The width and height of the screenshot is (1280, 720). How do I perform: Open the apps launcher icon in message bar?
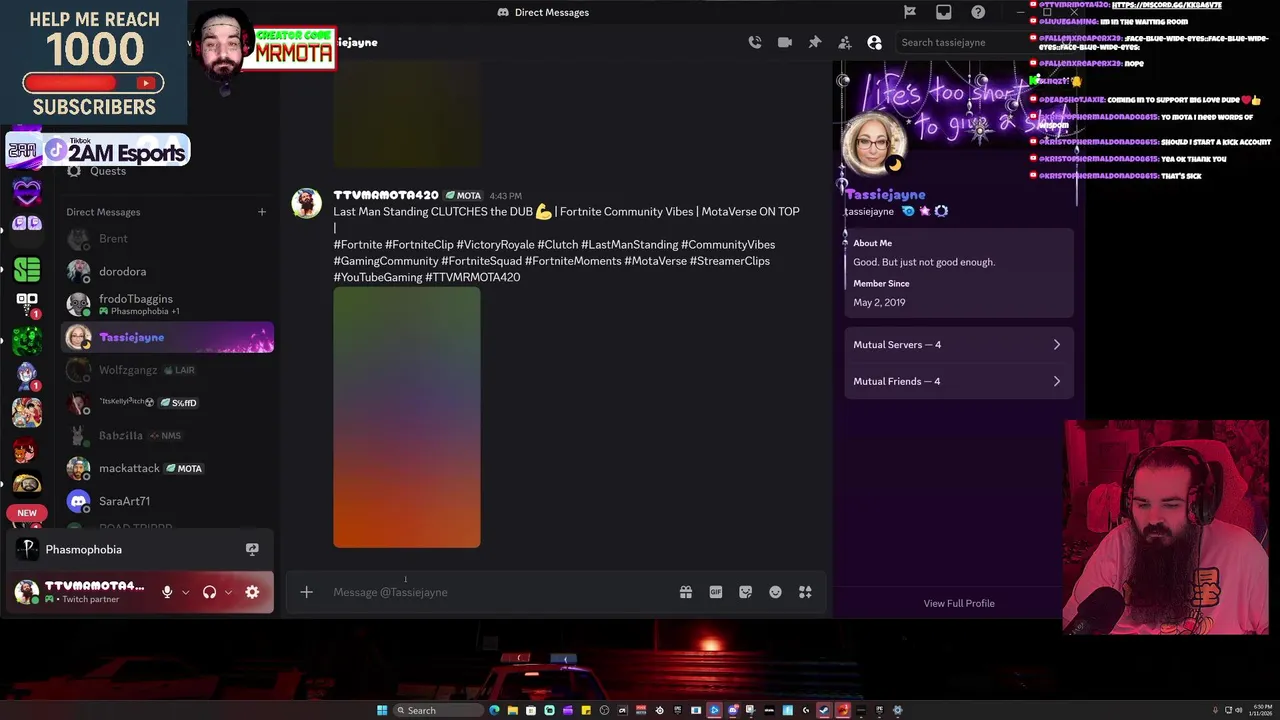tap(805, 592)
